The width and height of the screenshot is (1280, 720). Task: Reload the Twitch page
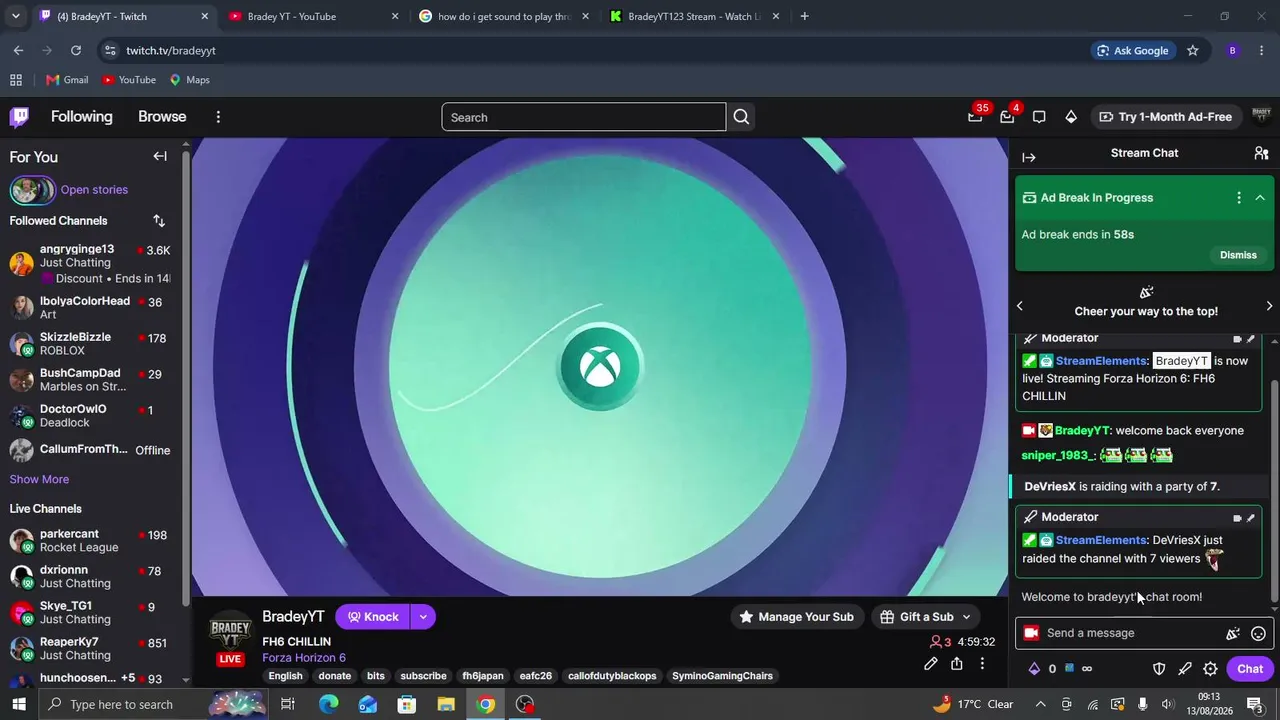pyautogui.click(x=76, y=50)
